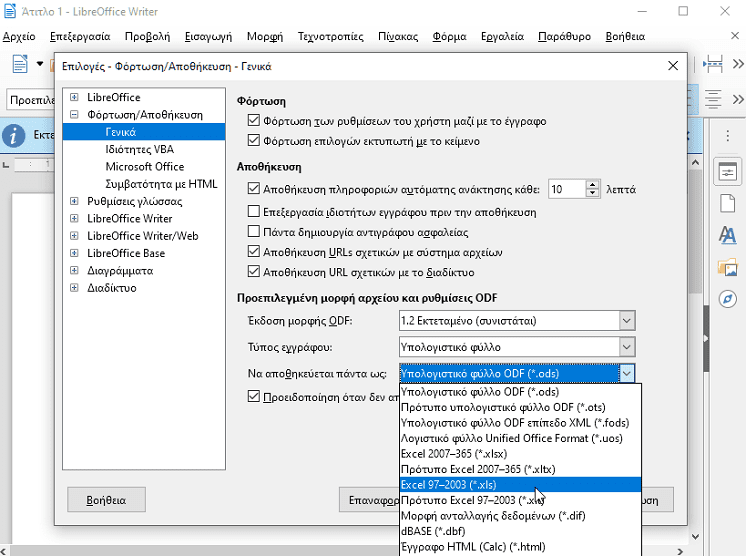Viewport: 746px width, 556px height.
Task: Open the Τύπος εγγράφου dropdown
Action: (x=627, y=347)
